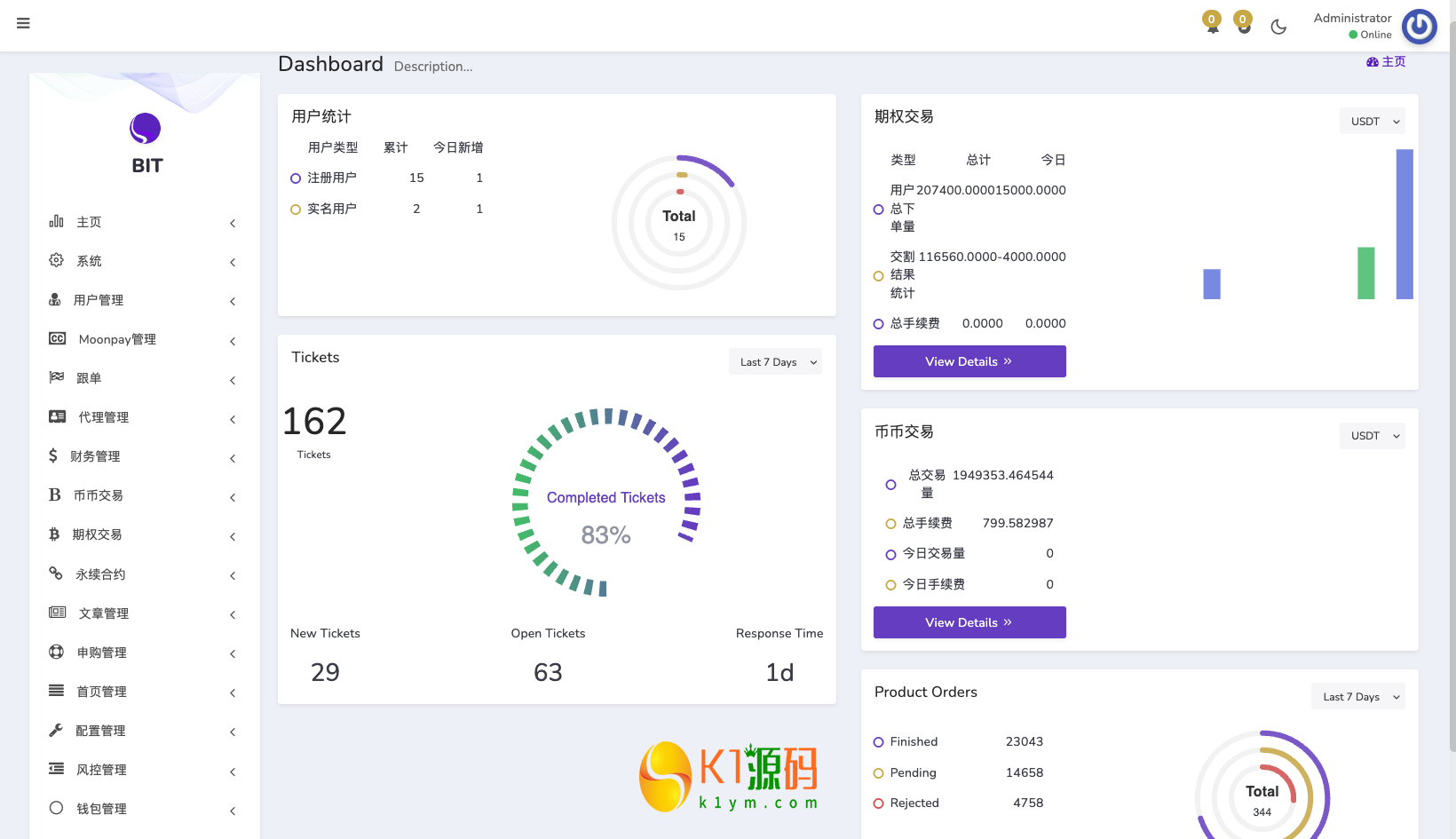Click the gear icon beside 系统
Viewport: 1456px width, 839px height.
(56, 260)
